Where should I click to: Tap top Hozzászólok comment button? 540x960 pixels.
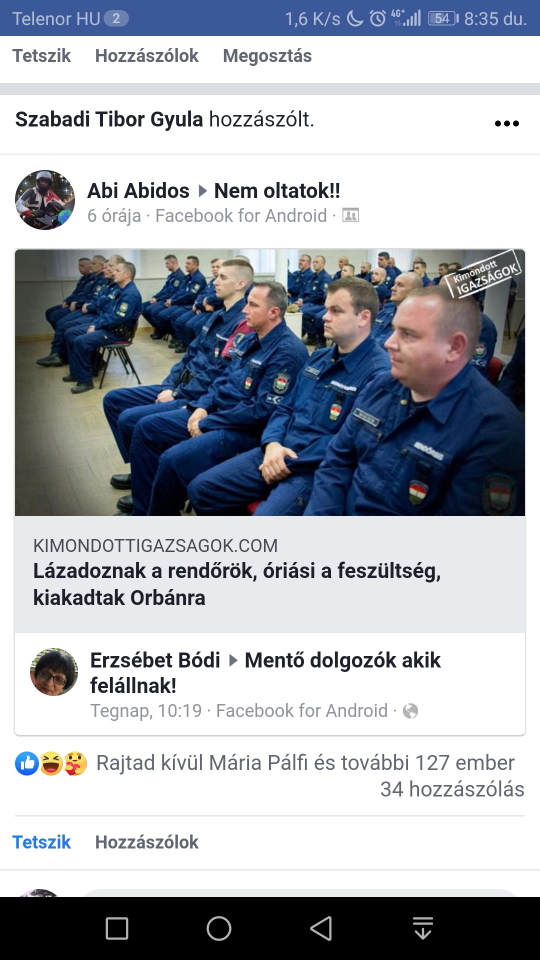(x=147, y=56)
